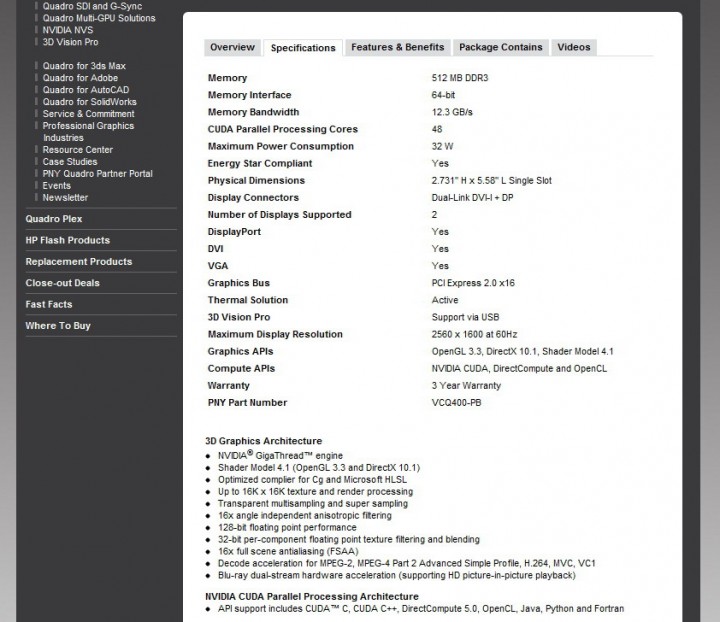
Task: Click the 'CUDA Parallel Processing Cores' label
Action: (x=282, y=129)
